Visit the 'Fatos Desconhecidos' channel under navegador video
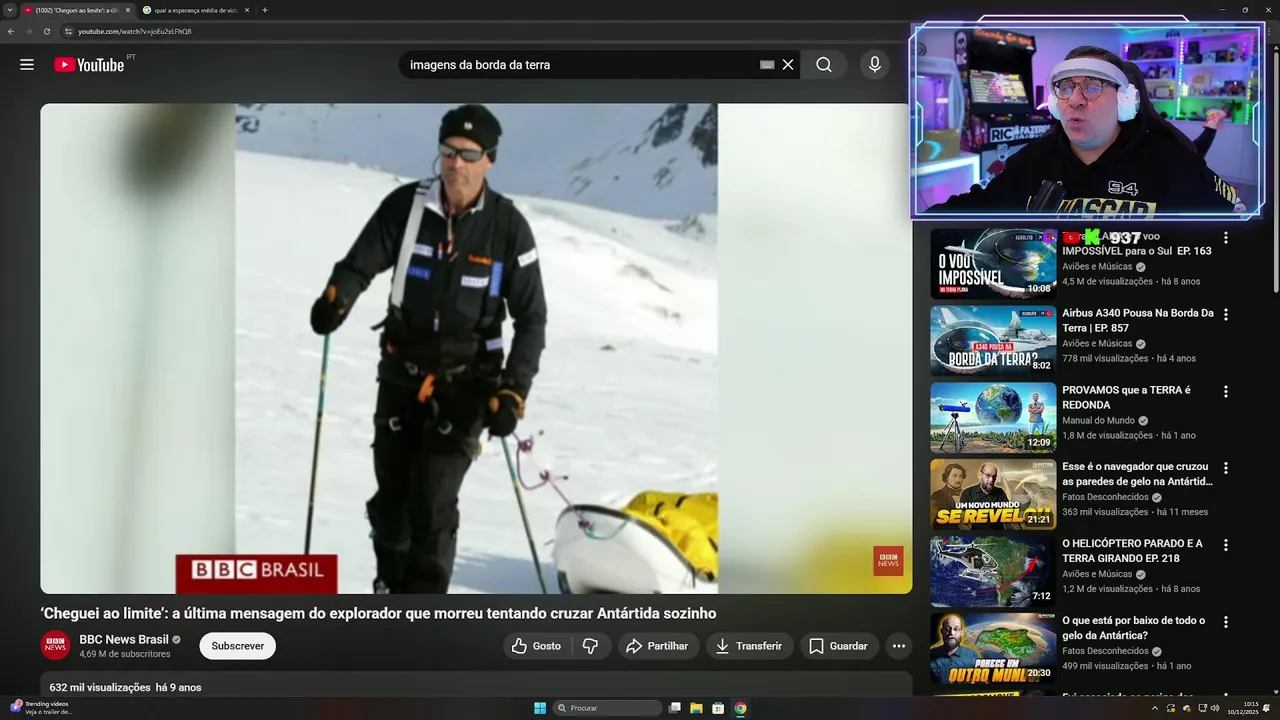The height and width of the screenshot is (720, 1280). 1105,497
